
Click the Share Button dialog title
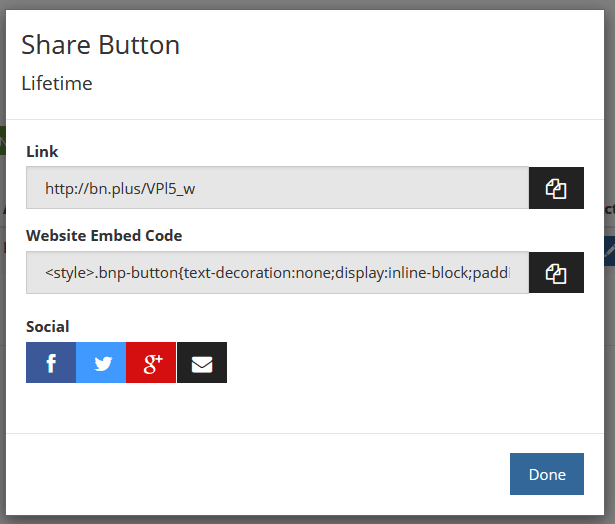click(100, 45)
